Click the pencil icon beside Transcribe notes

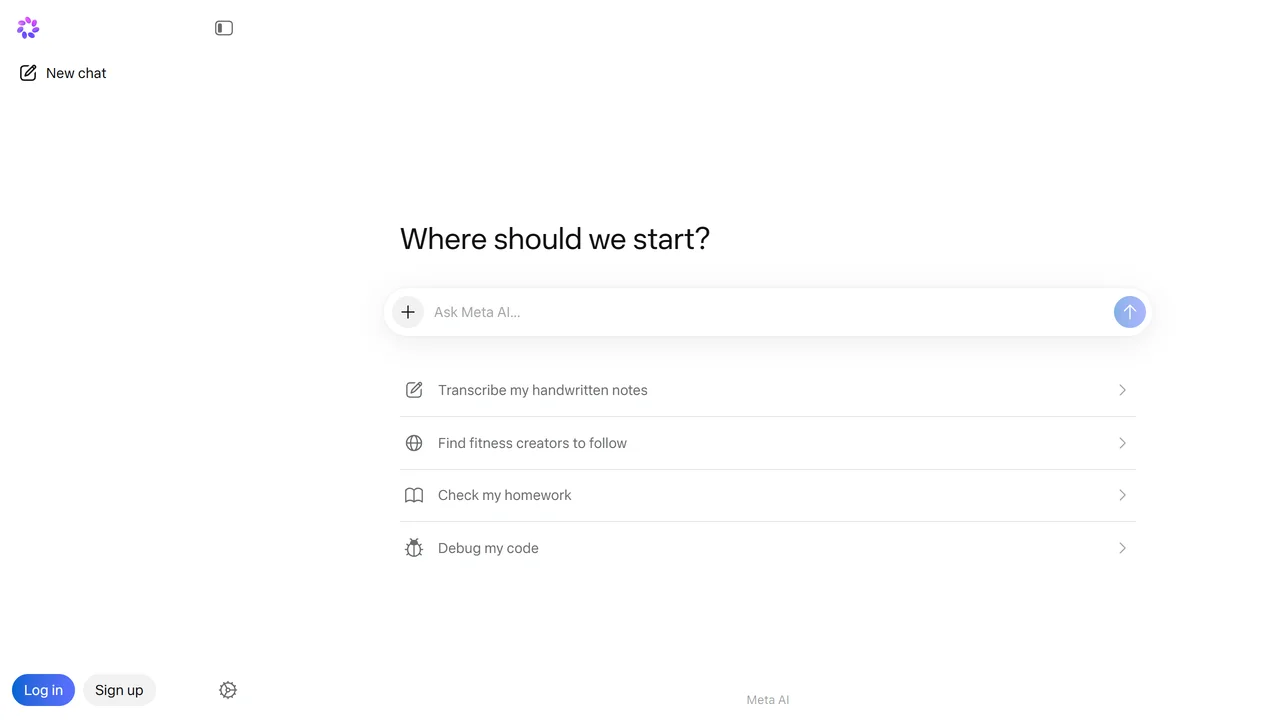pos(414,390)
